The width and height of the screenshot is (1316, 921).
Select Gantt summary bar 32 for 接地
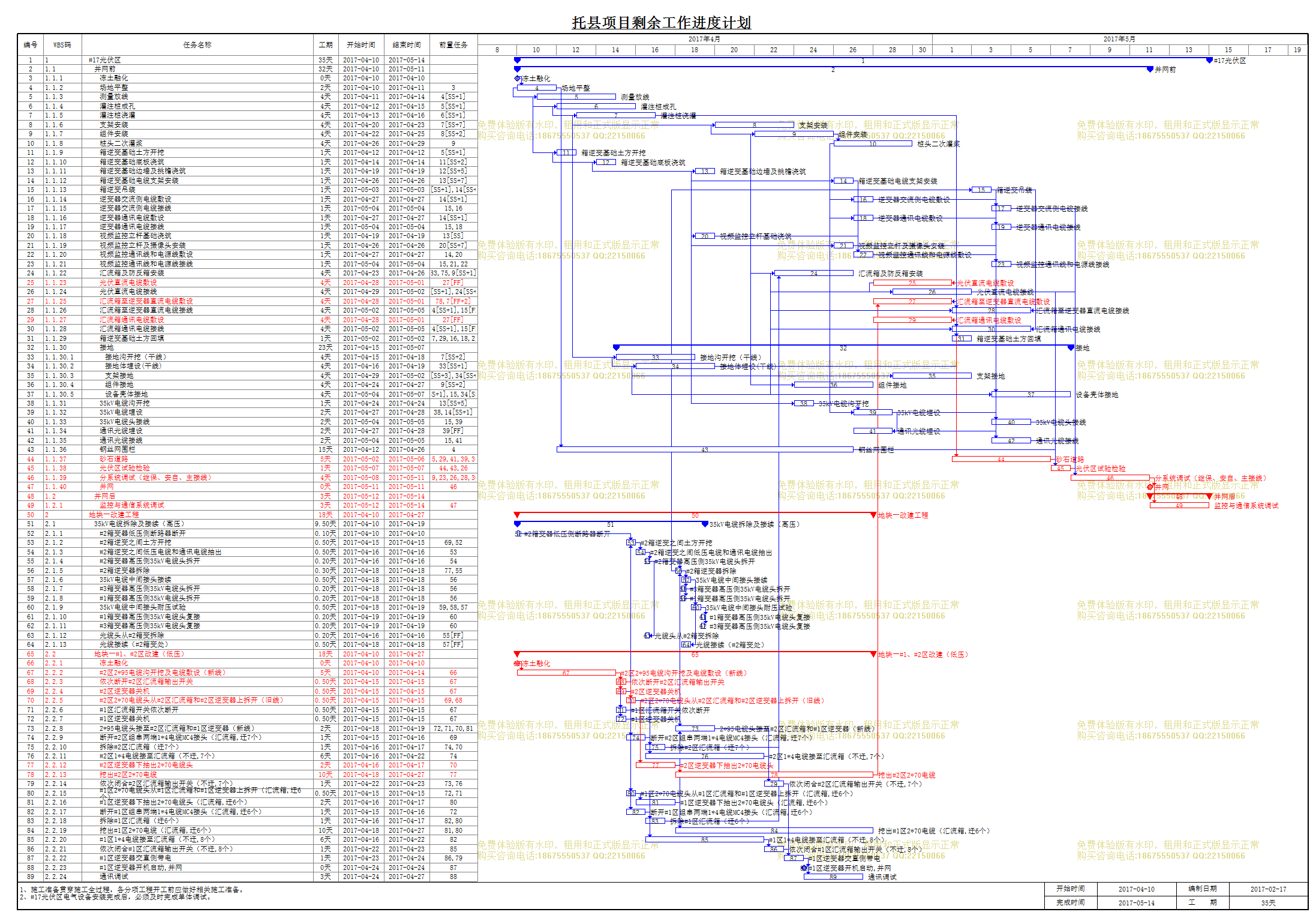coord(843,347)
